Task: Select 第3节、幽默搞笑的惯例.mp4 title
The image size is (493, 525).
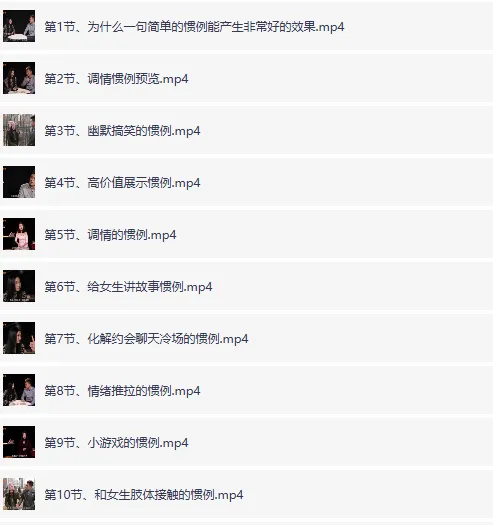Action: pos(122,131)
